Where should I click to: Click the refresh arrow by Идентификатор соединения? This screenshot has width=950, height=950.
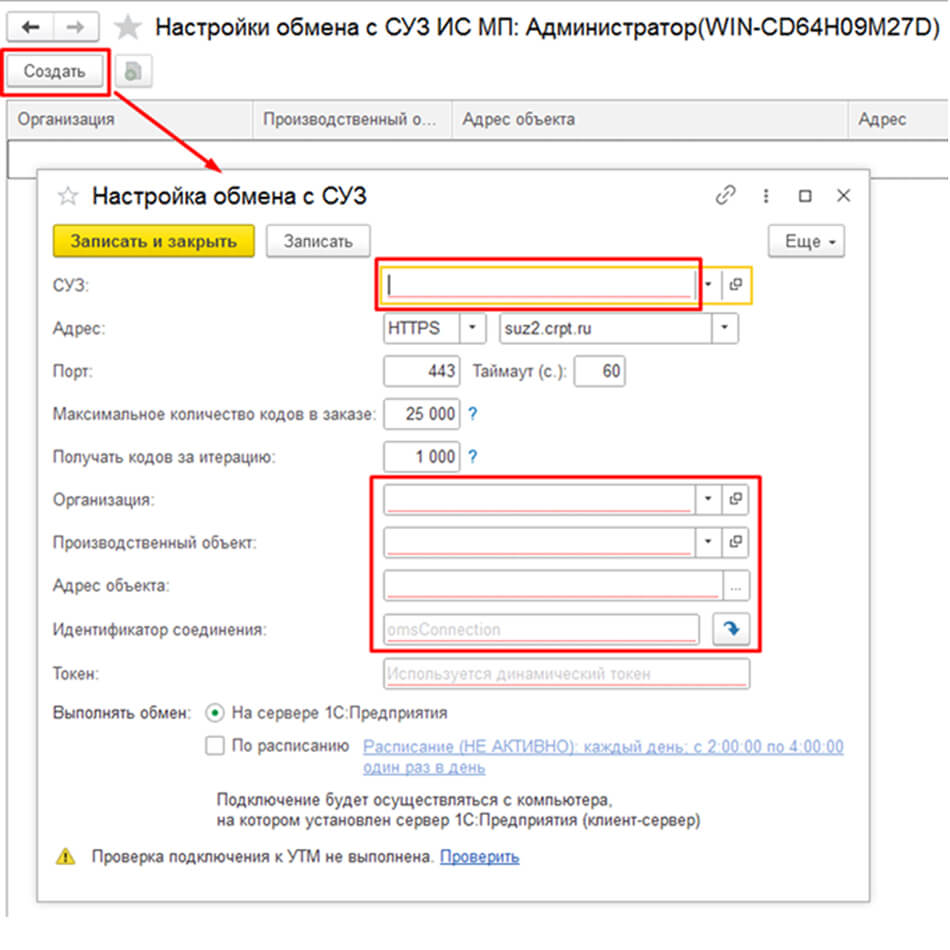[x=730, y=629]
